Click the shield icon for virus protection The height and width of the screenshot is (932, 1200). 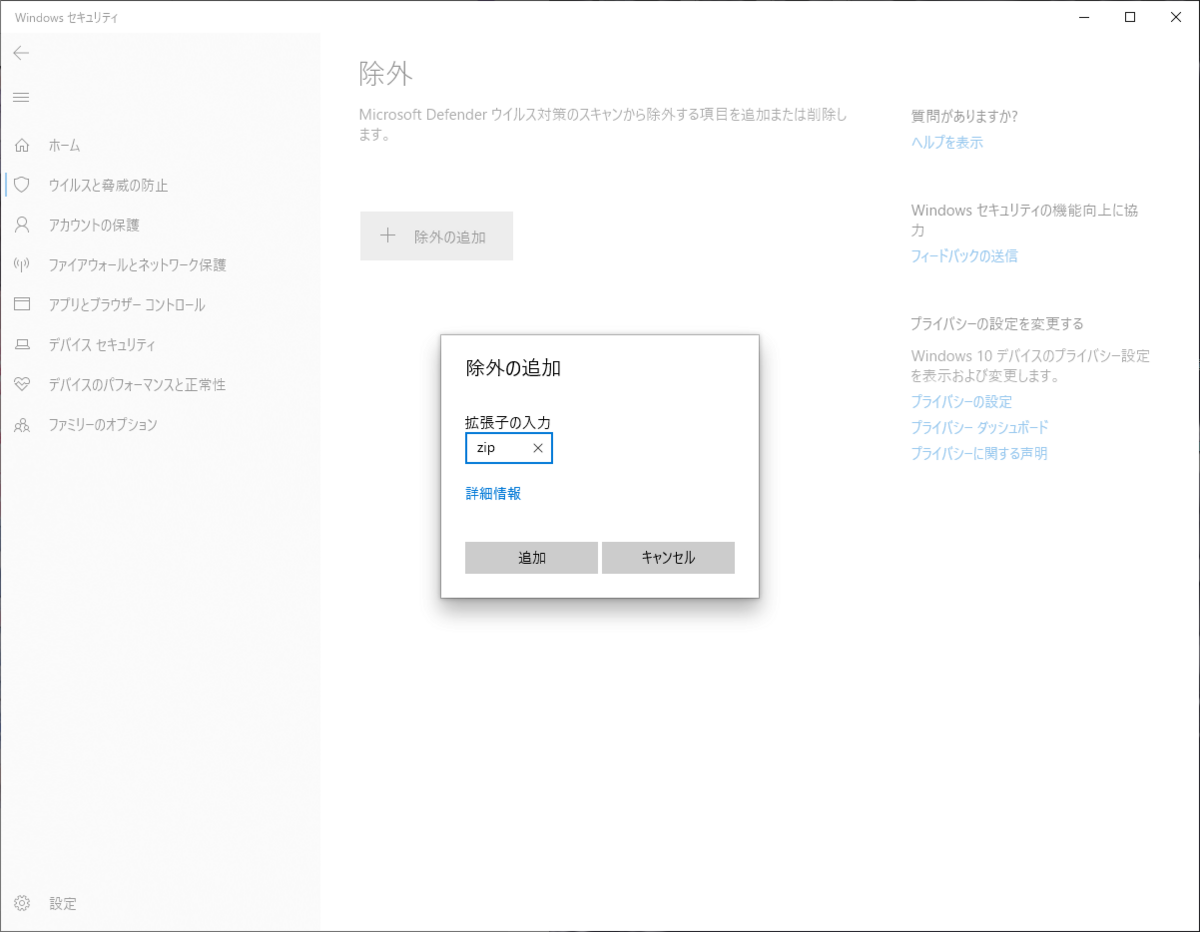(x=22, y=185)
